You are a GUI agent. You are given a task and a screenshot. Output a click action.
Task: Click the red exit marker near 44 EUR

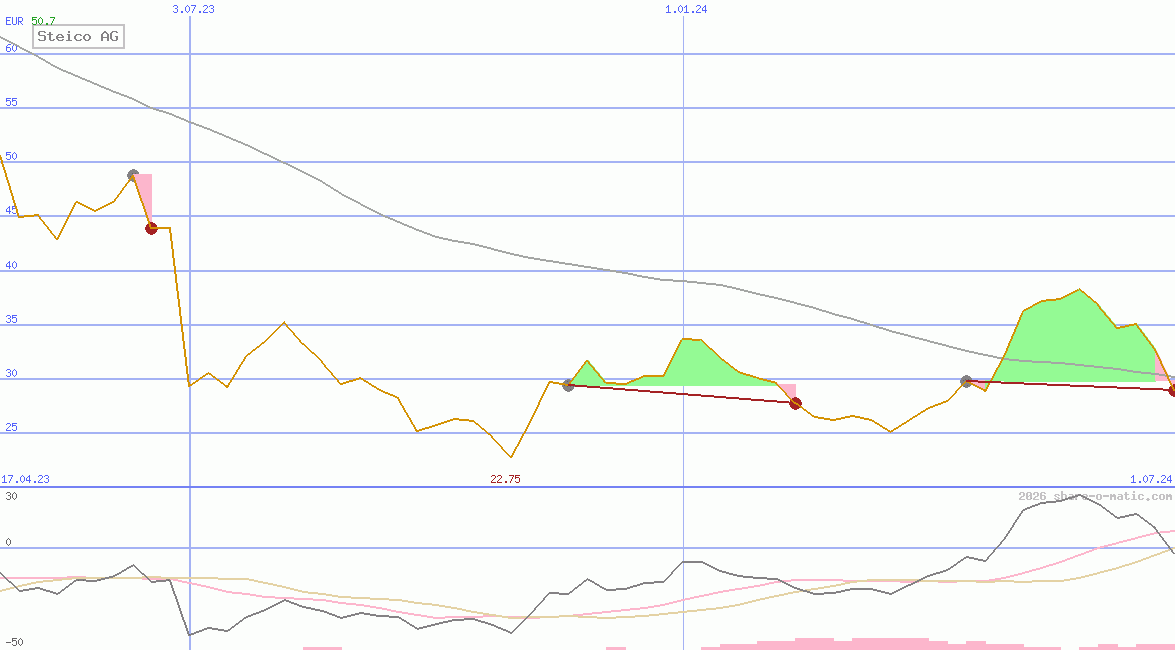[151, 228]
